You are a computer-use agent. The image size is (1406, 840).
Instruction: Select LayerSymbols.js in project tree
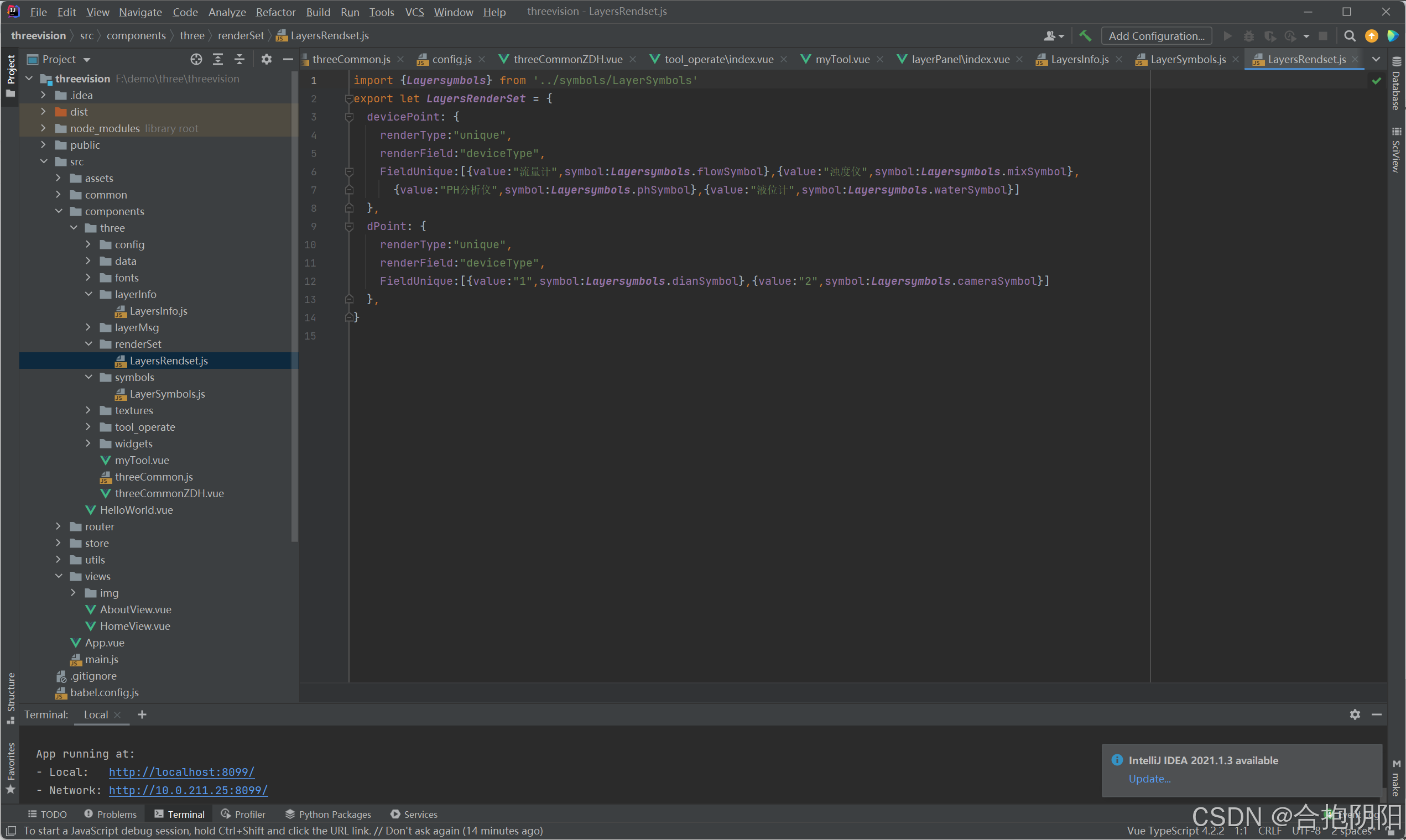[167, 394]
